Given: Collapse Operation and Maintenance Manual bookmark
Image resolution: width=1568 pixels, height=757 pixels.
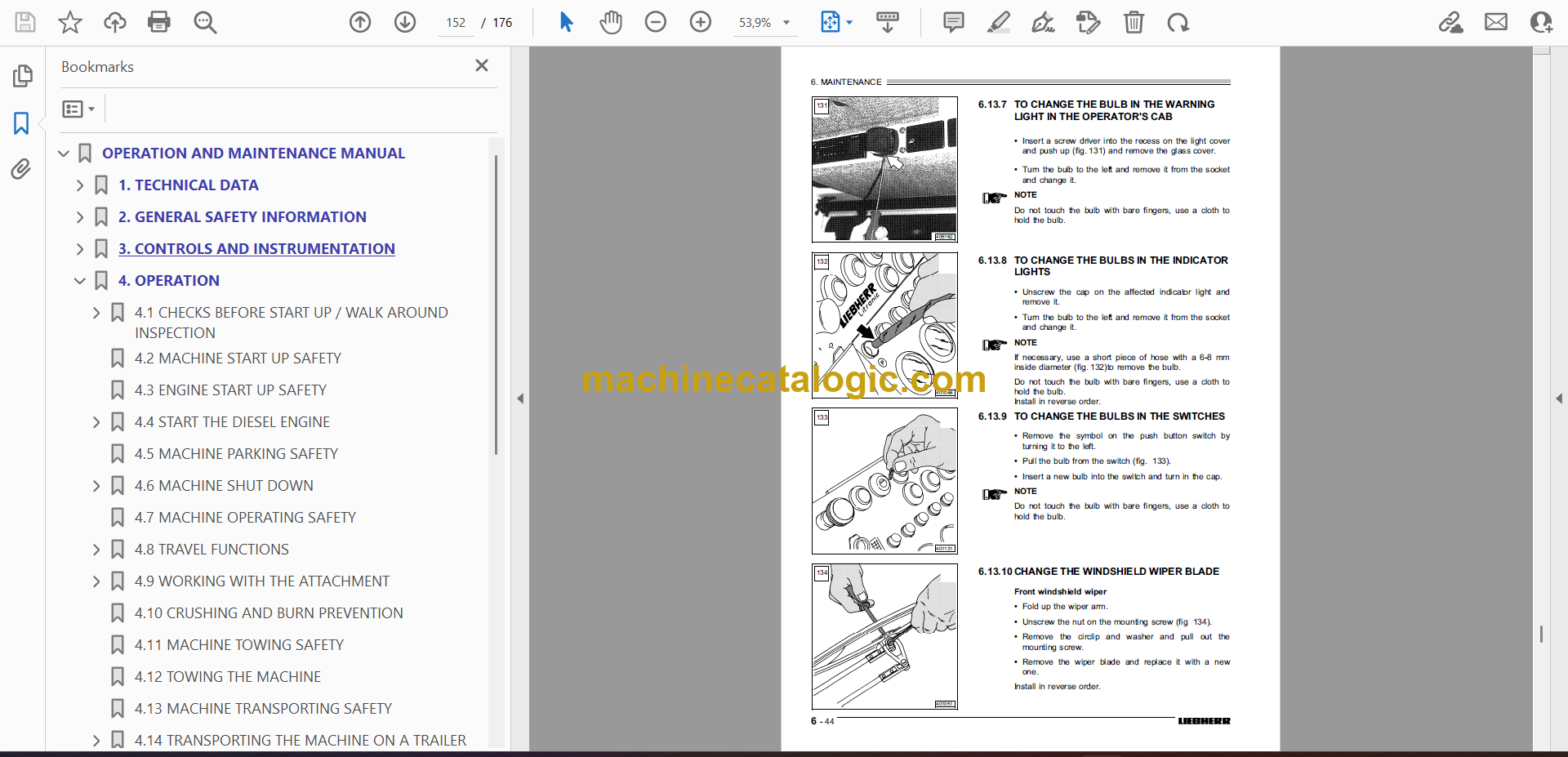Looking at the screenshot, I should point(64,154).
